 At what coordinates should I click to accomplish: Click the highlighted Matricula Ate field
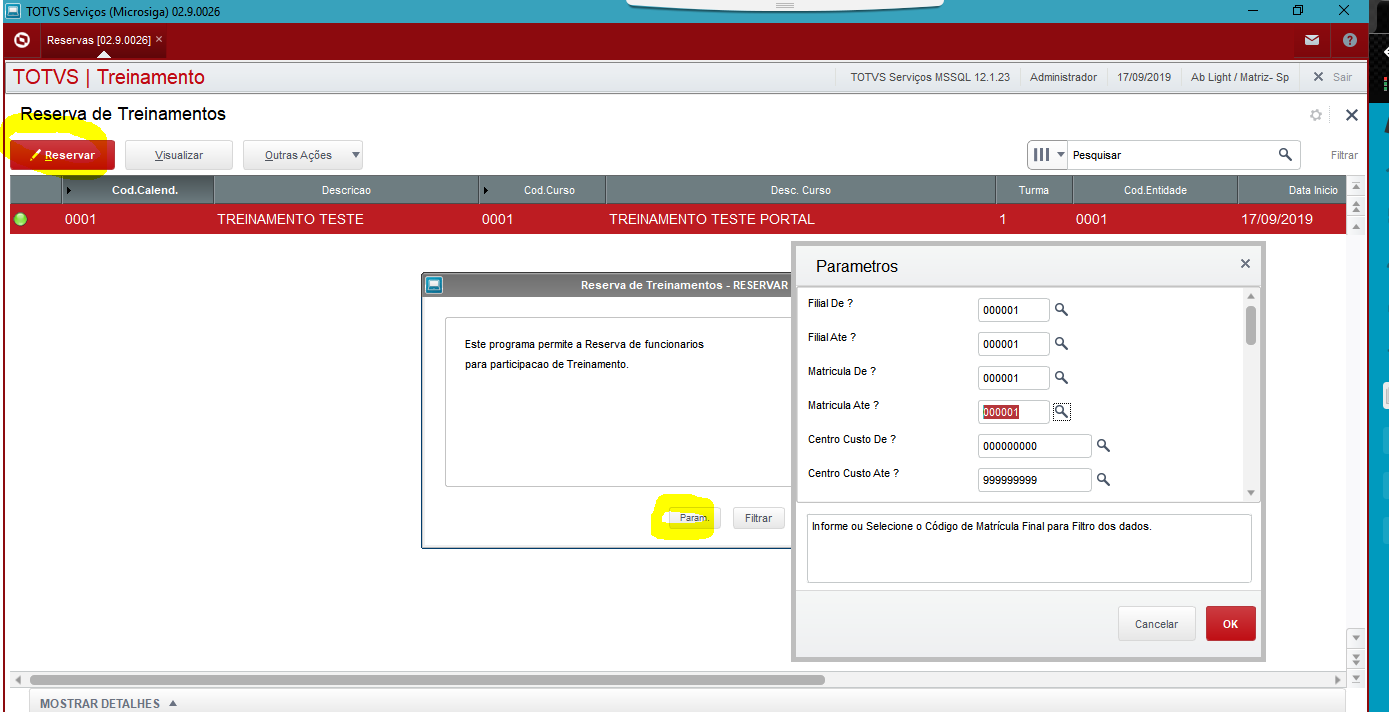(x=1014, y=412)
